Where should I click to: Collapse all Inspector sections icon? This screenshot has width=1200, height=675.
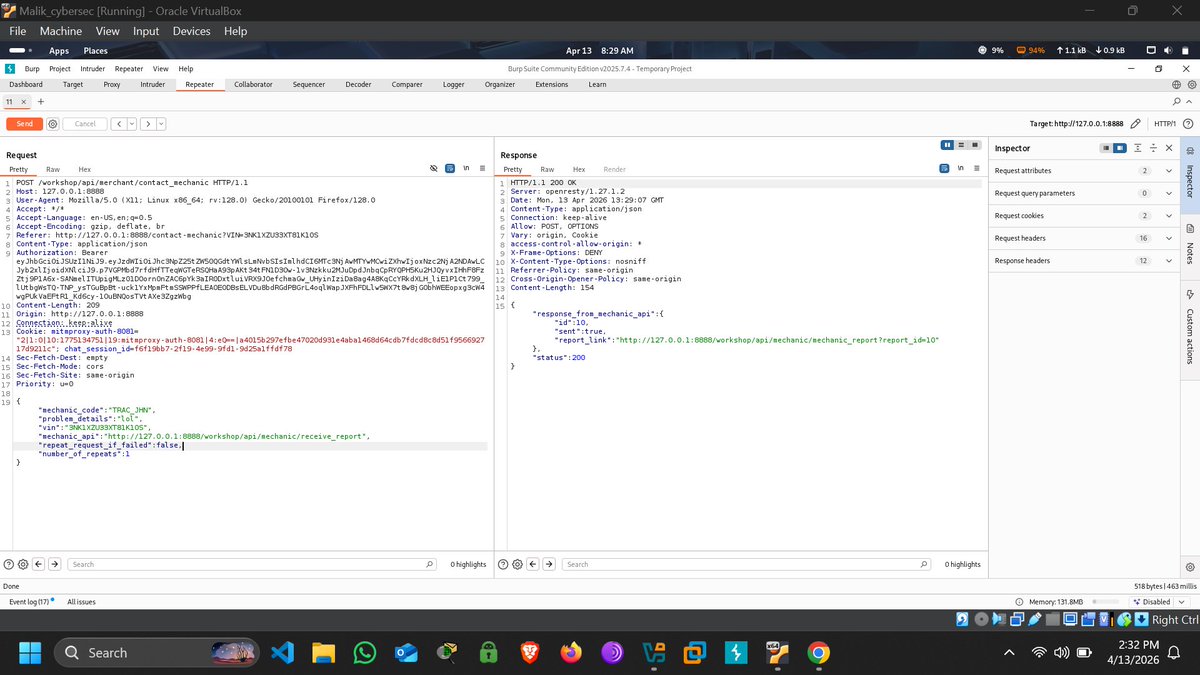pyautogui.click(x=1154, y=148)
